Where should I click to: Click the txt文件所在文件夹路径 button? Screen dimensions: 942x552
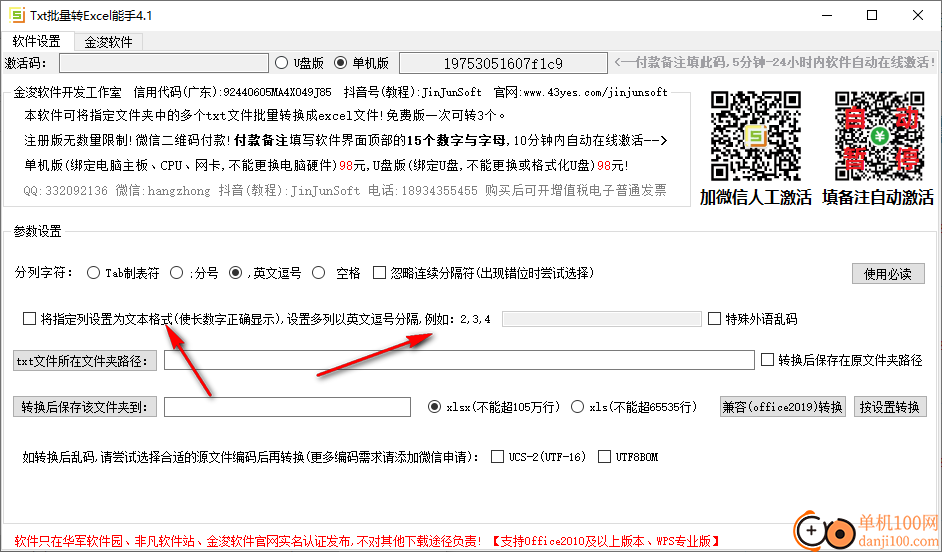tap(85, 361)
